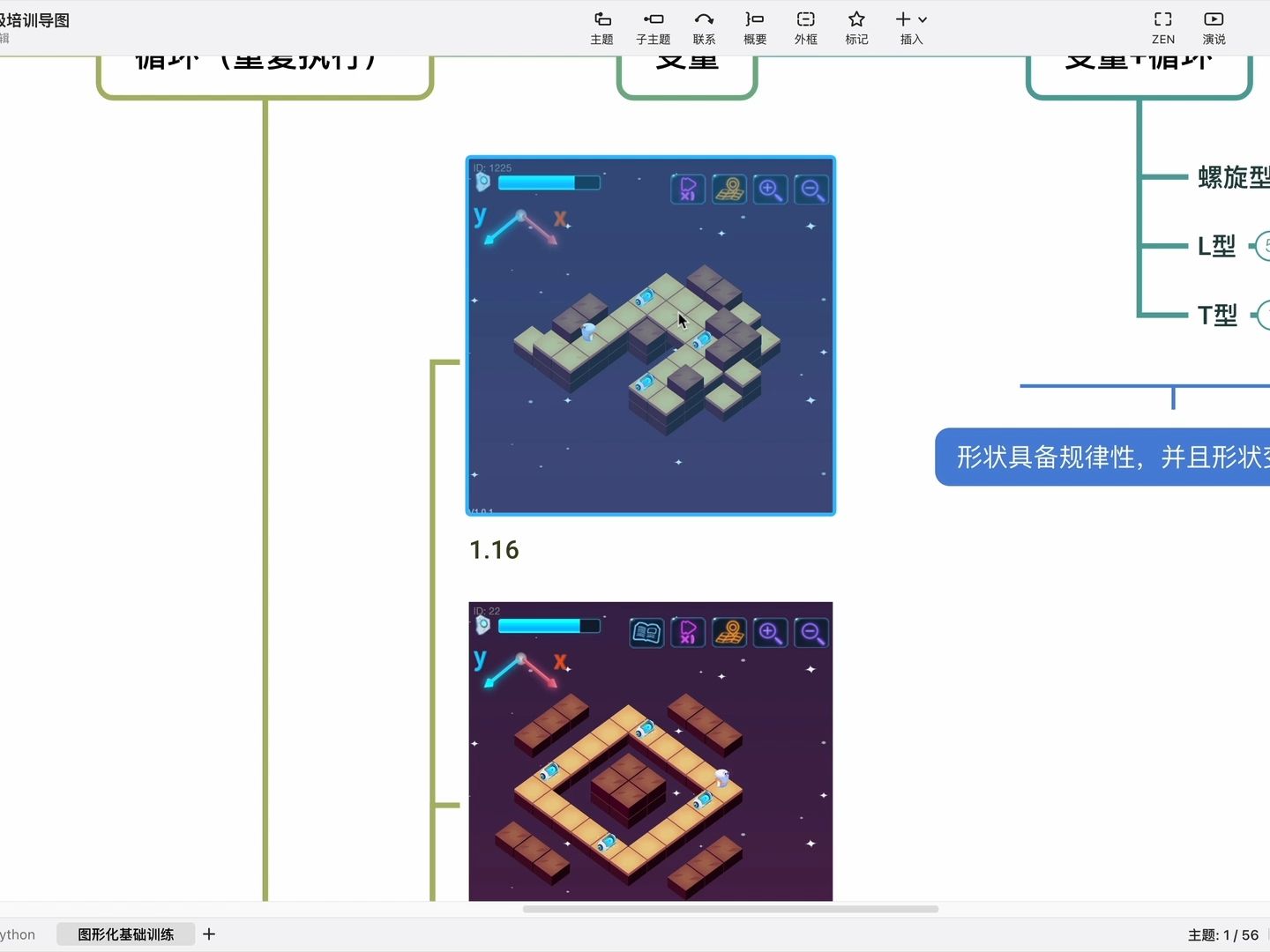Switch to the Python sheet tab
The width and height of the screenshot is (1270, 952).
[x=18, y=934]
